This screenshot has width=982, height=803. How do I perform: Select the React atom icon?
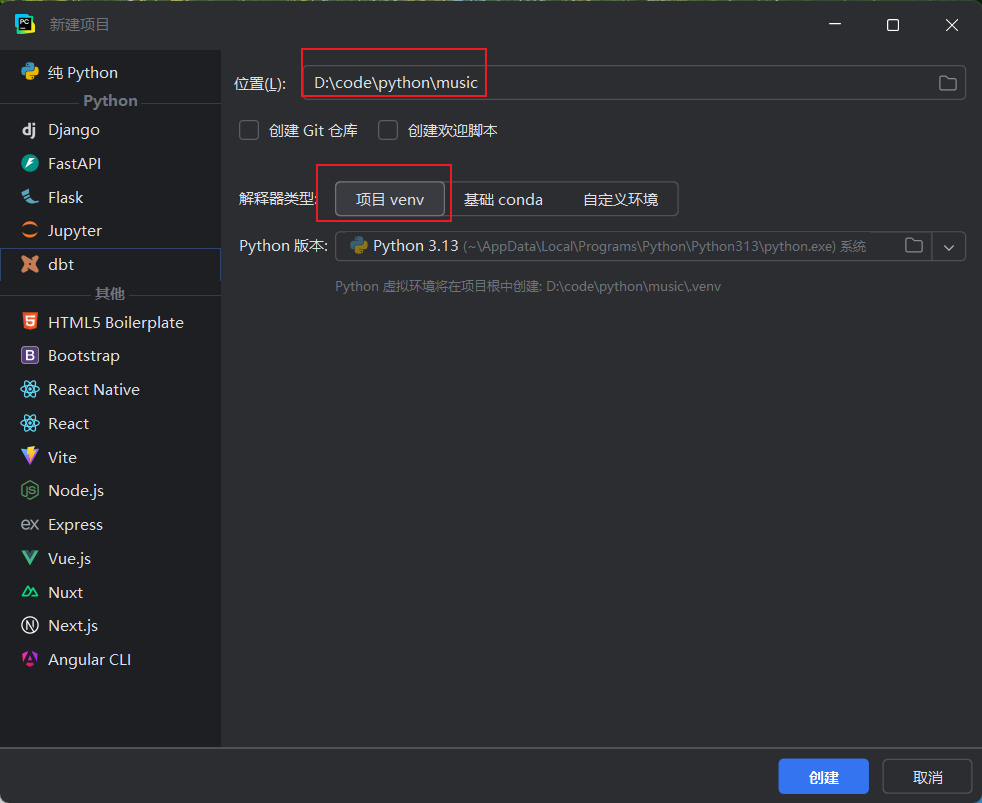coord(29,423)
